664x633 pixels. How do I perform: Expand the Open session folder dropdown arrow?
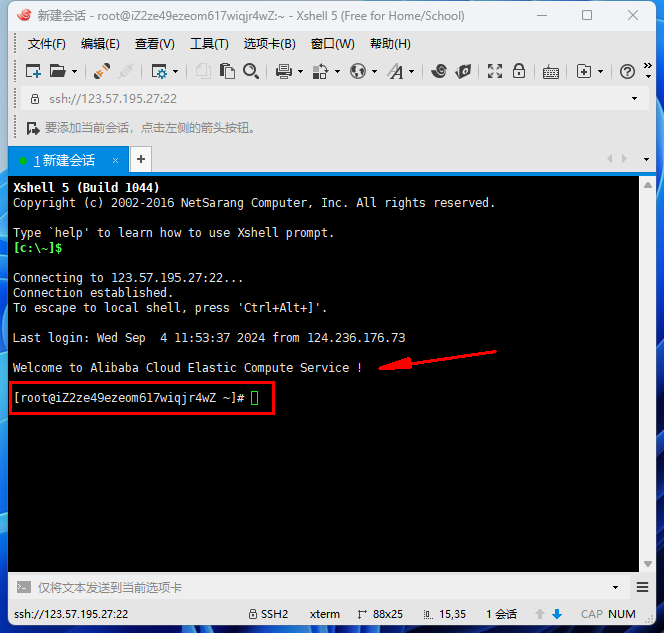coord(75,72)
